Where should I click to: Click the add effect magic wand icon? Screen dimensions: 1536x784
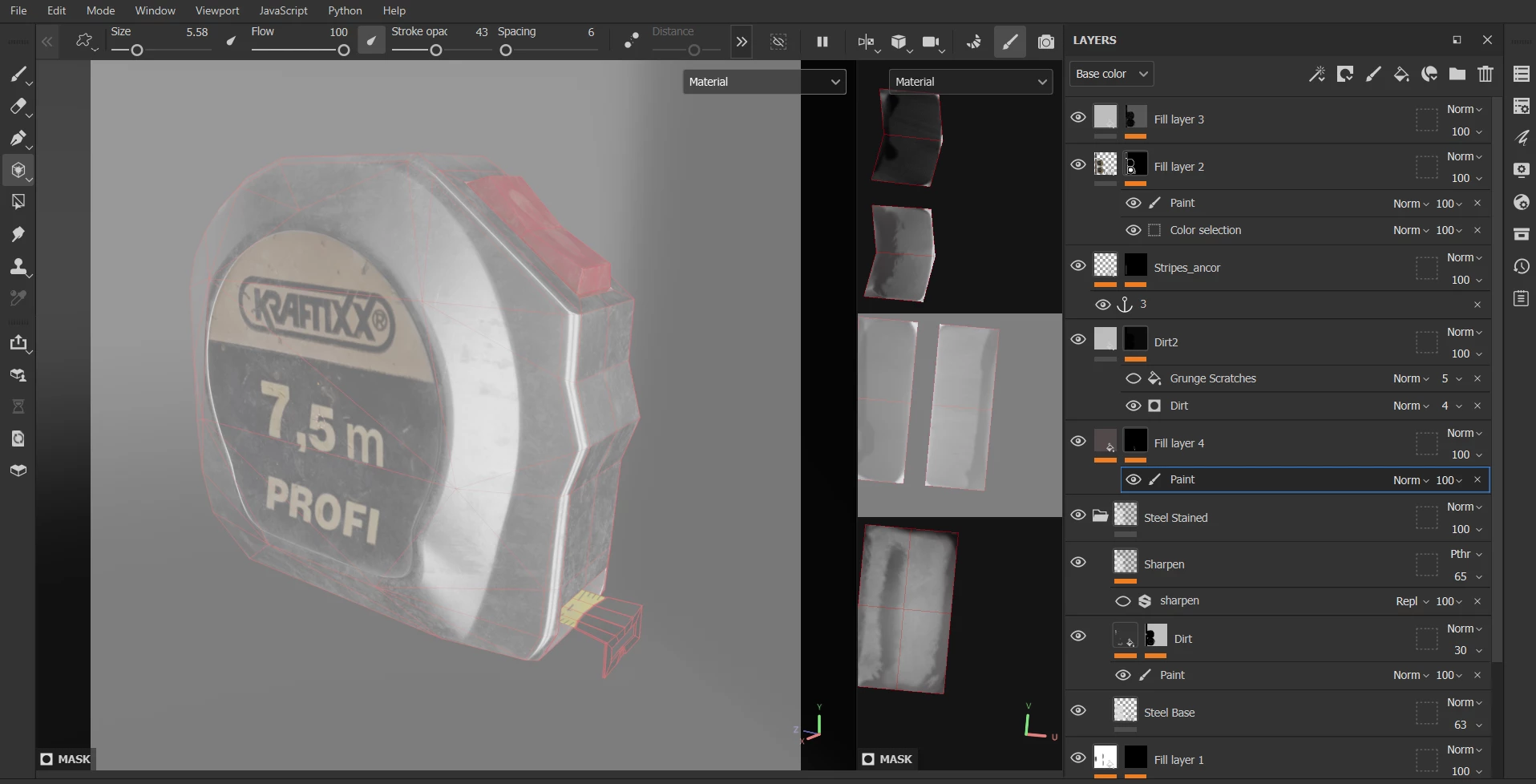coord(1317,75)
